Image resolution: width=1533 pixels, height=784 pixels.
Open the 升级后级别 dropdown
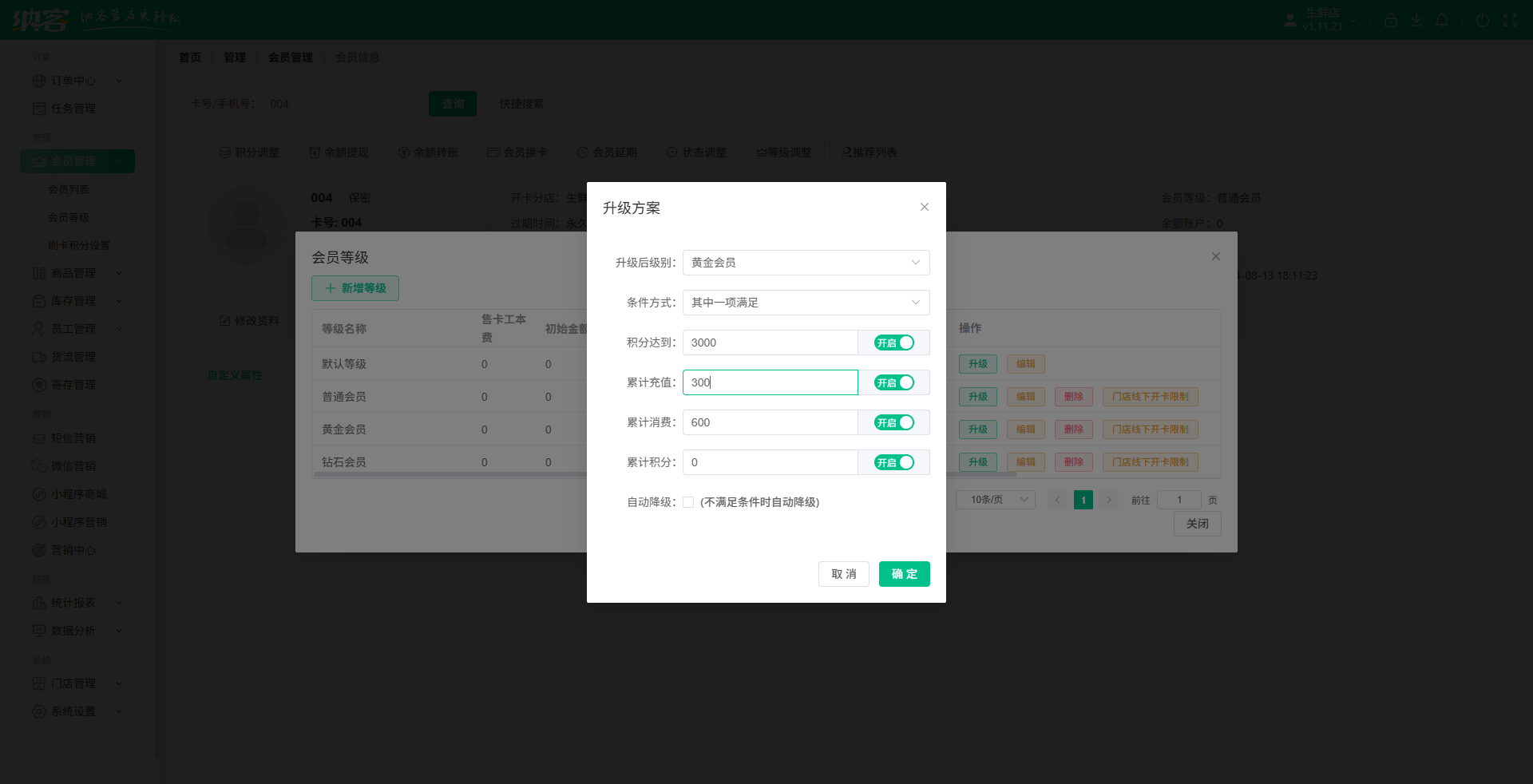click(x=806, y=263)
